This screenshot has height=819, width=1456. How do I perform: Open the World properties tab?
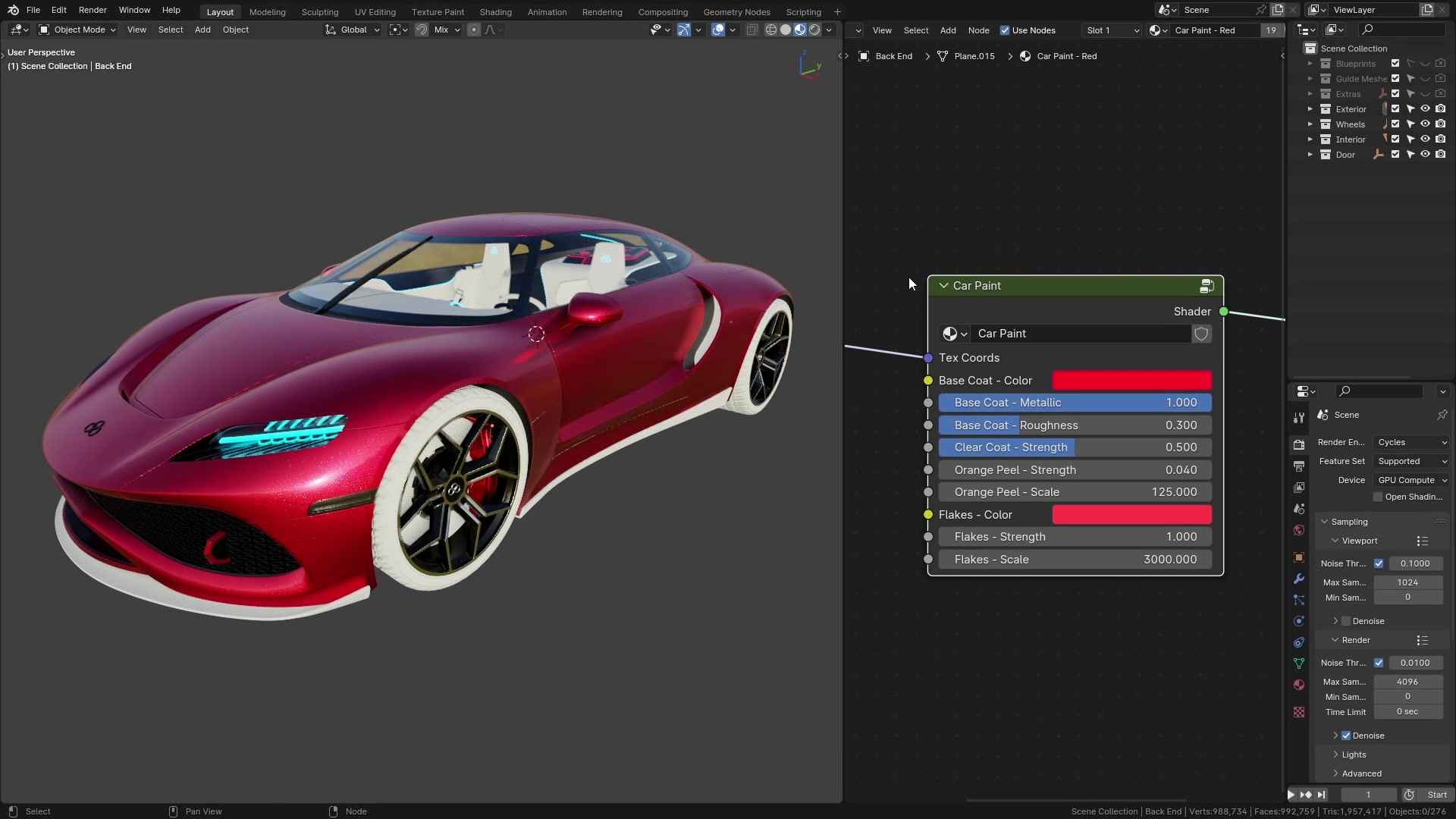tap(1299, 529)
